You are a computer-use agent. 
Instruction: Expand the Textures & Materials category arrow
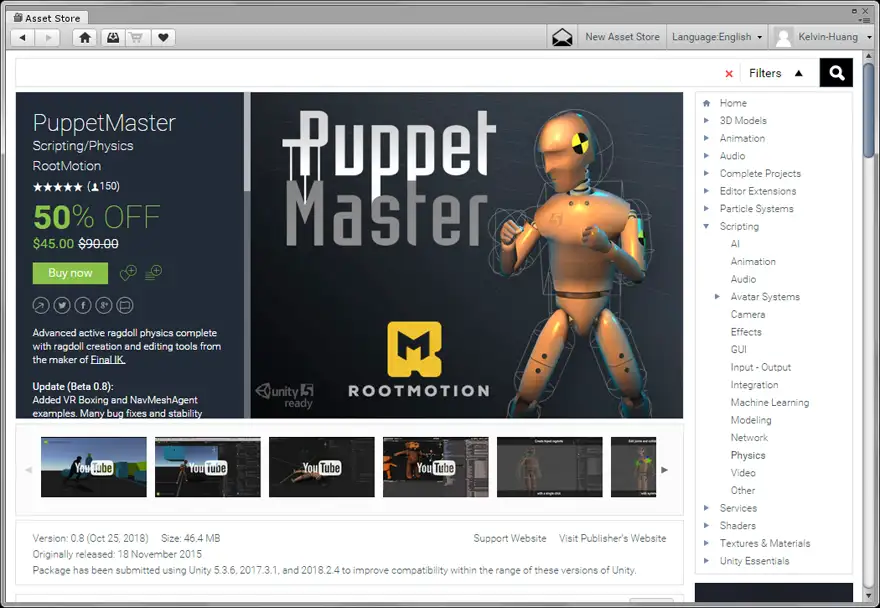tap(707, 543)
